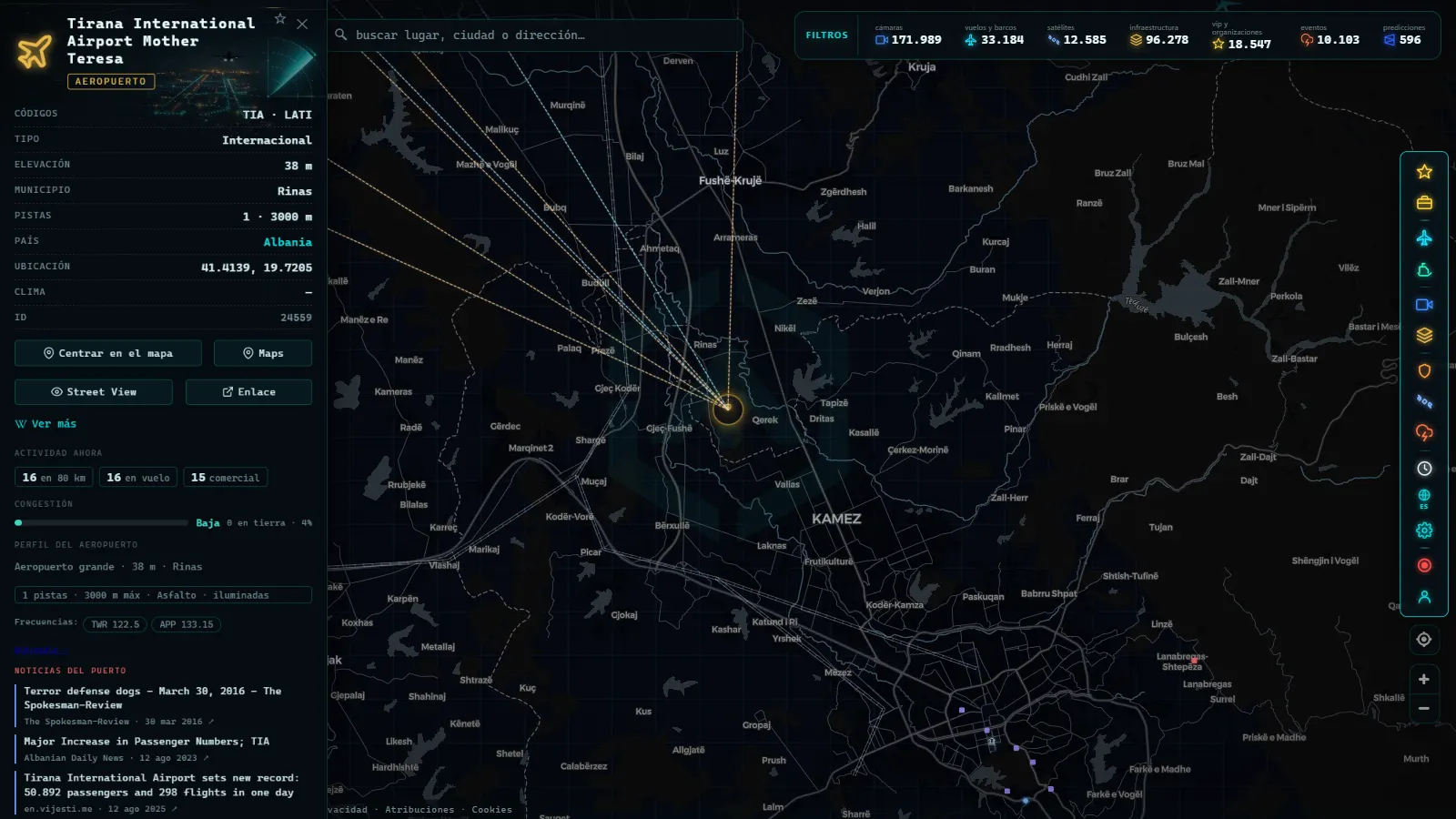This screenshot has width=1456, height=819.
Task: Close the airport details panel
Action: point(302,24)
